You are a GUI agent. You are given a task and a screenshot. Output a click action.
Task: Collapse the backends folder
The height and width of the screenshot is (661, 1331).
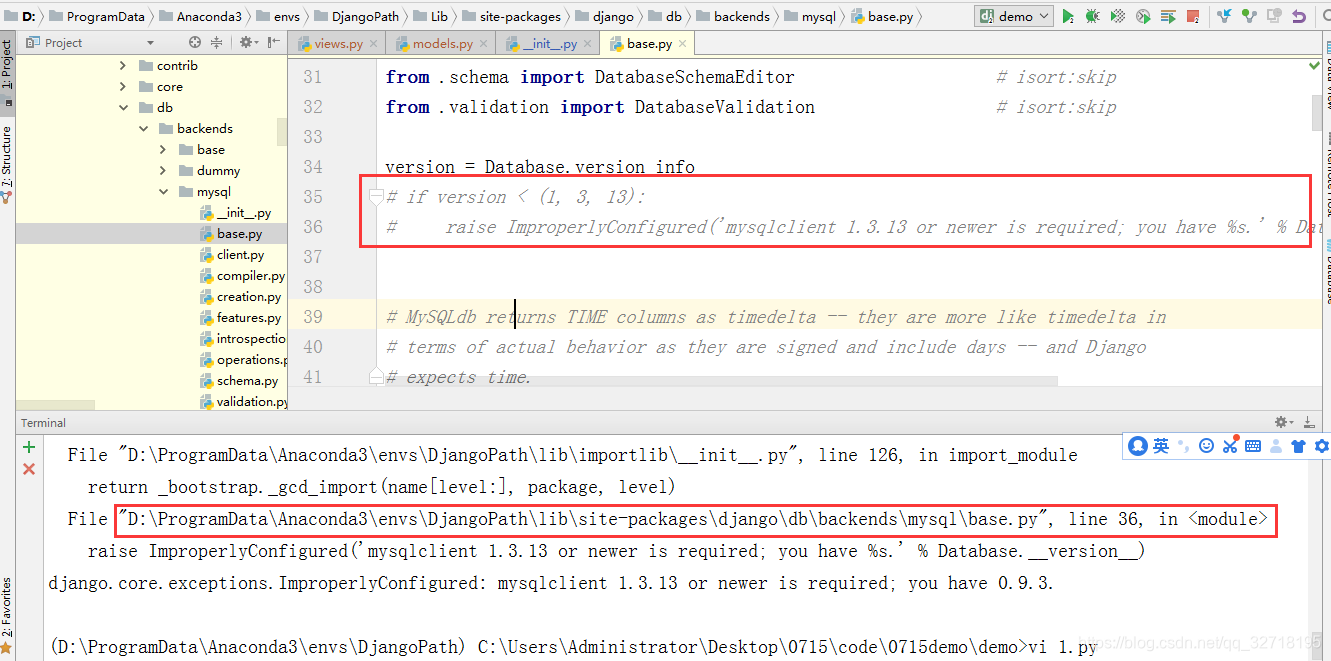(x=143, y=128)
